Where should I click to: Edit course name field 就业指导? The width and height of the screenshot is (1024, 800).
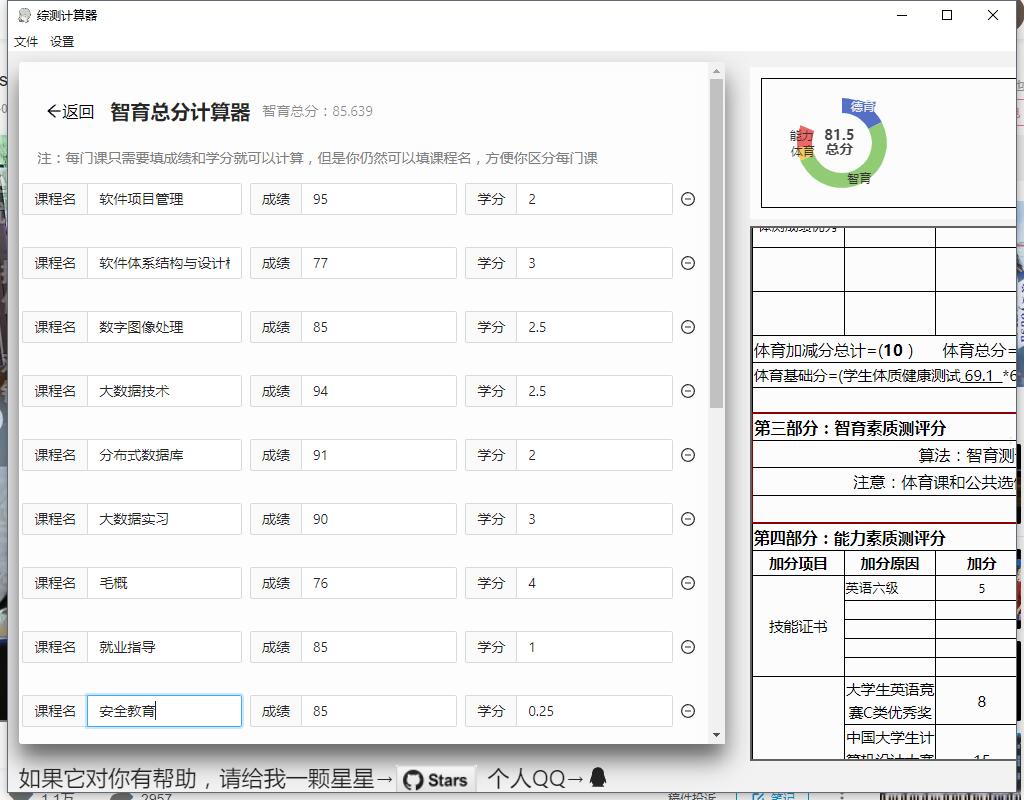(x=164, y=647)
